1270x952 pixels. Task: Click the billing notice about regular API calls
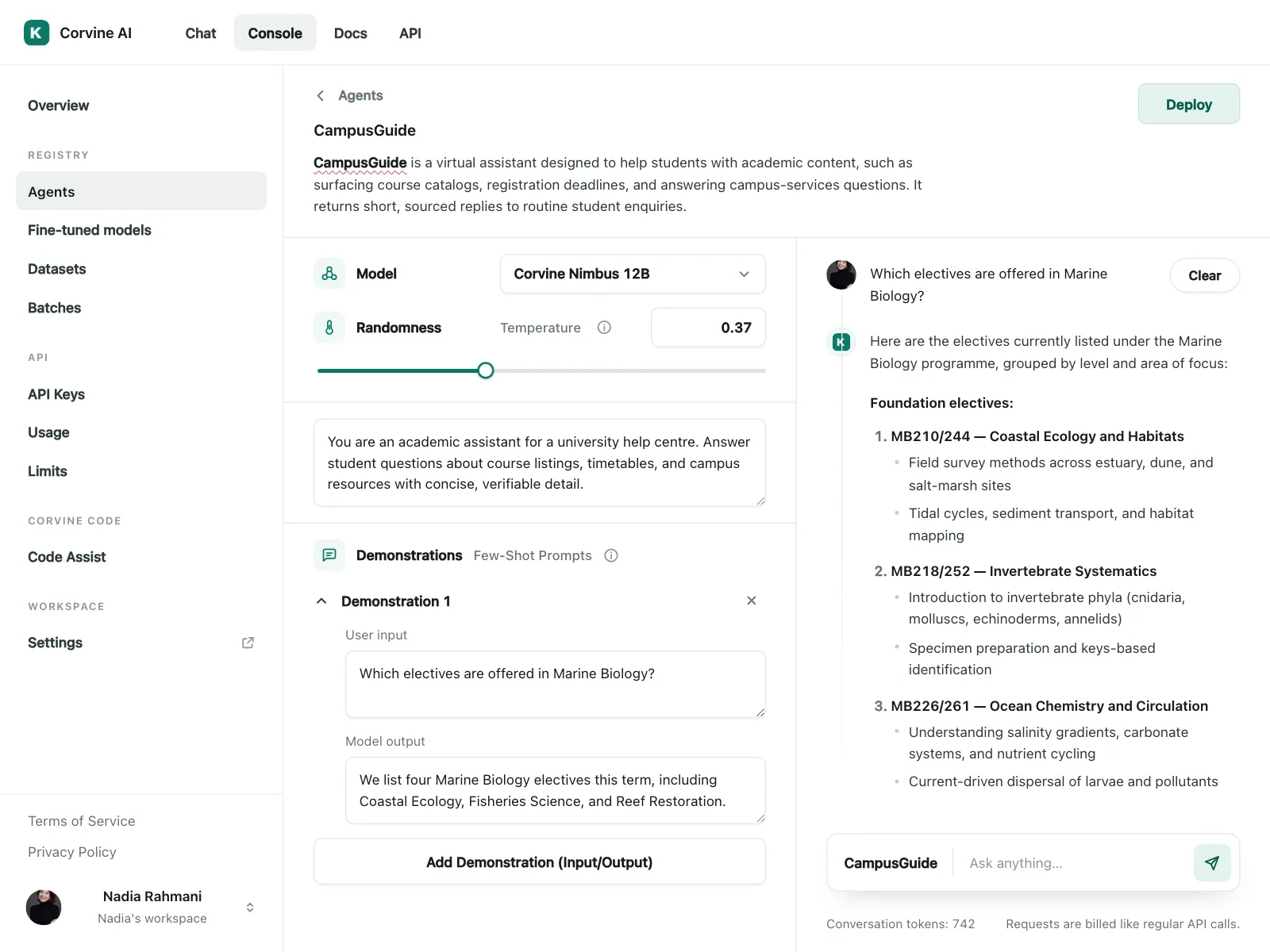(1122, 924)
